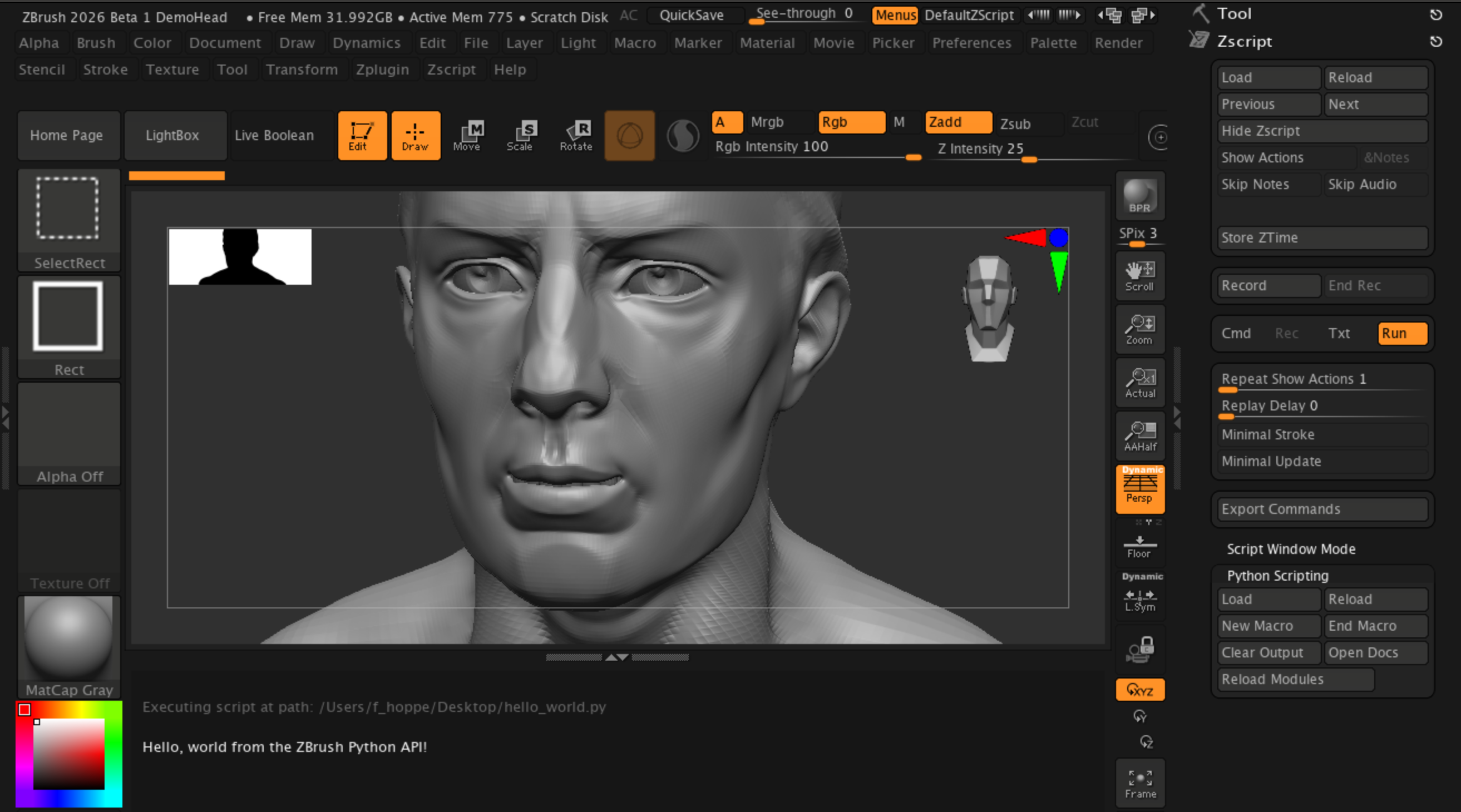The width and height of the screenshot is (1461, 812).
Task: Open the MatCap Gray material picker
Action: pos(68,647)
